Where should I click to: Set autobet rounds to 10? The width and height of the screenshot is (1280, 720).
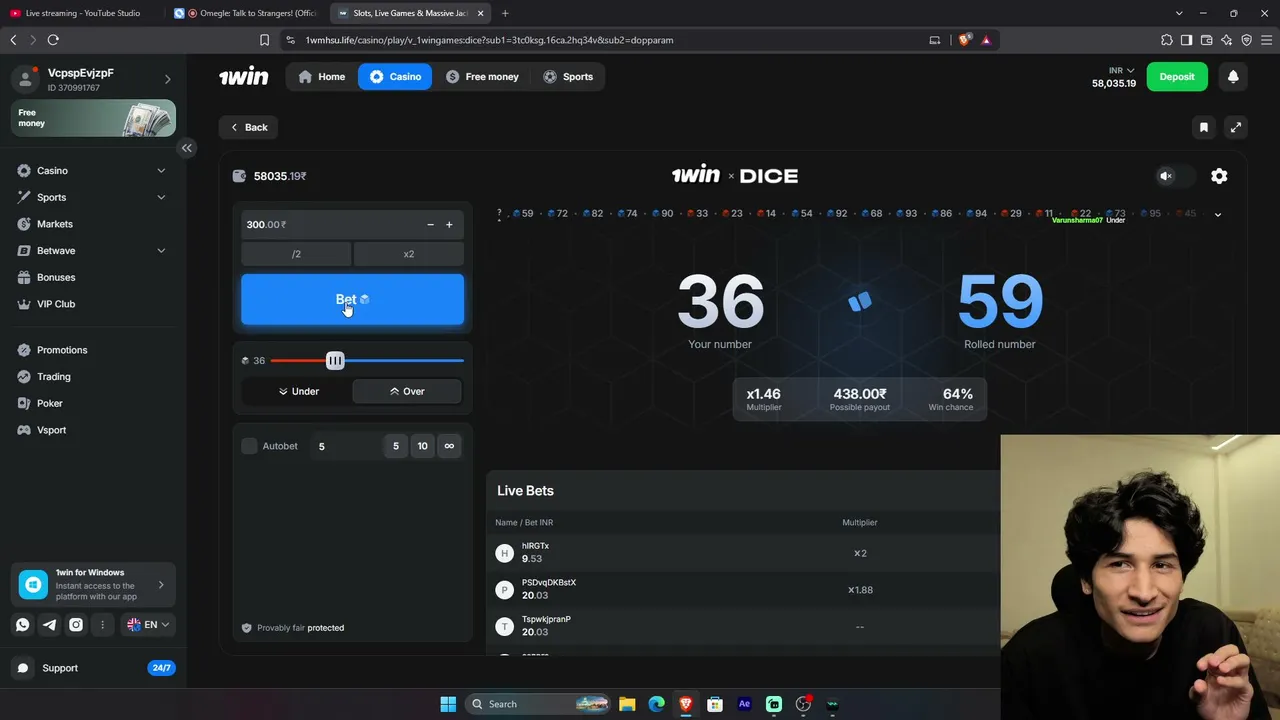pyautogui.click(x=422, y=446)
